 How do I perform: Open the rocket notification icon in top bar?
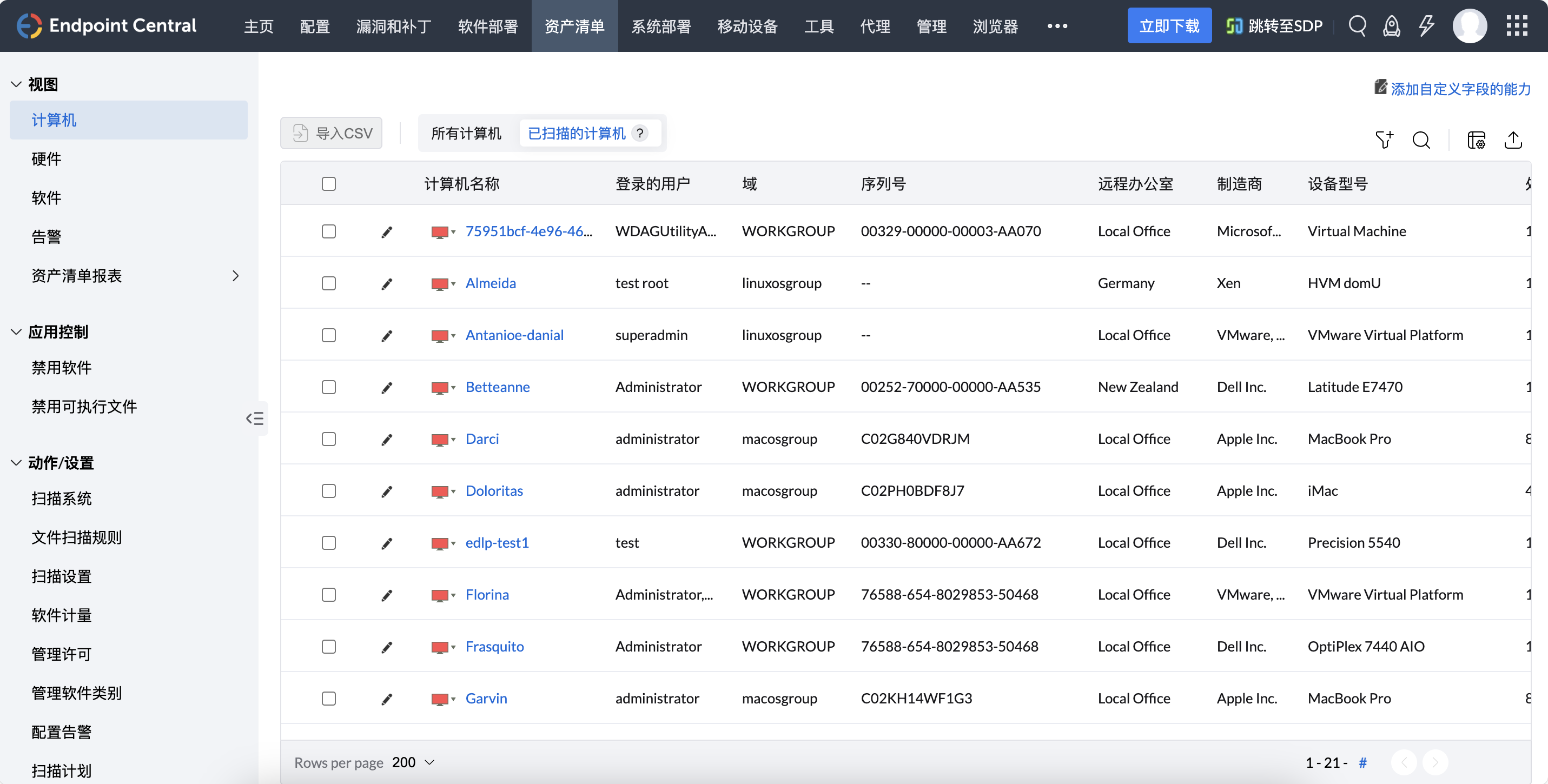pos(1392,26)
